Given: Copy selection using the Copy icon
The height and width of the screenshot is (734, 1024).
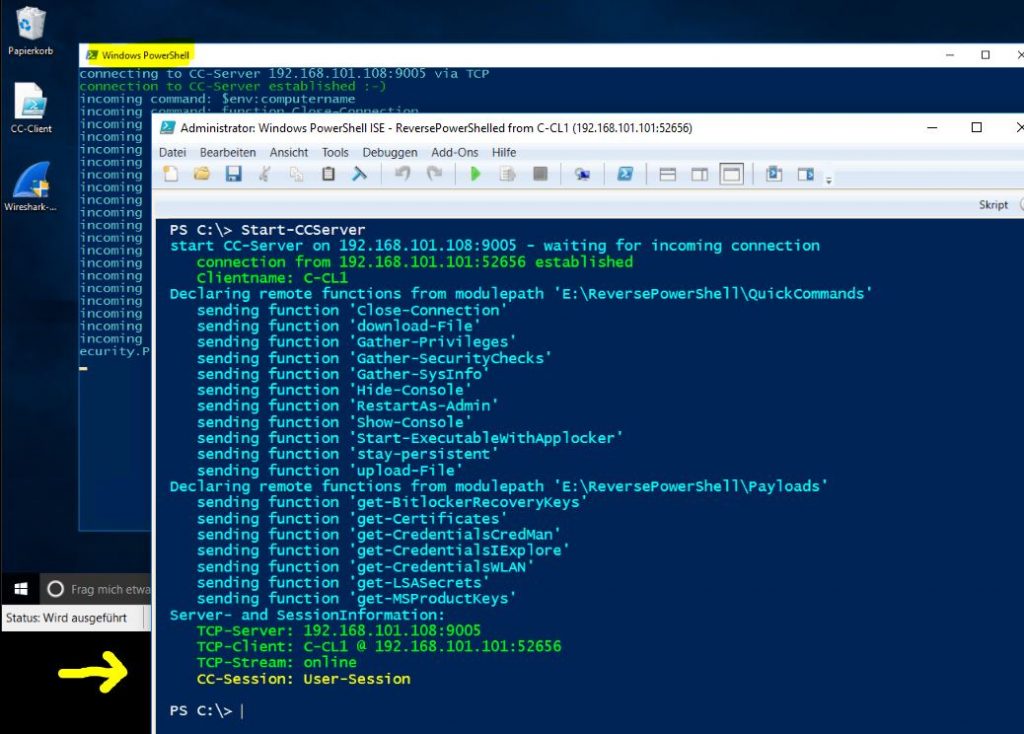Looking at the screenshot, I should tap(296, 174).
